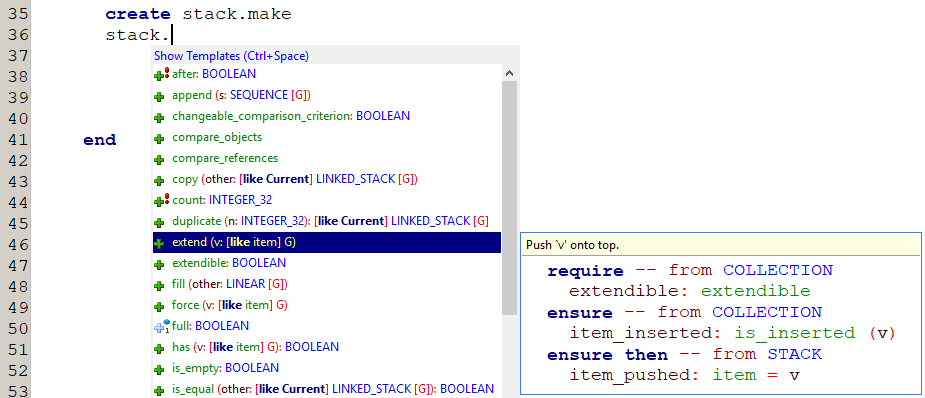Click the blue constant icon beside 'full: BOOLEAN'
The width and height of the screenshot is (925, 398).
[x=161, y=326]
